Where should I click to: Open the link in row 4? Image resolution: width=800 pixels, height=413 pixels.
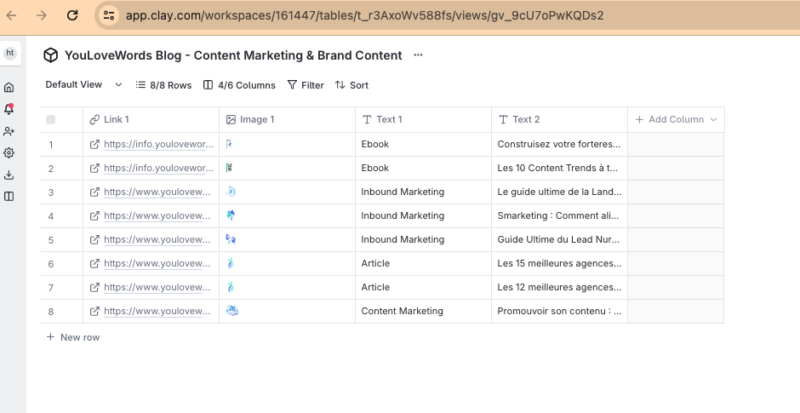[x=157, y=216]
